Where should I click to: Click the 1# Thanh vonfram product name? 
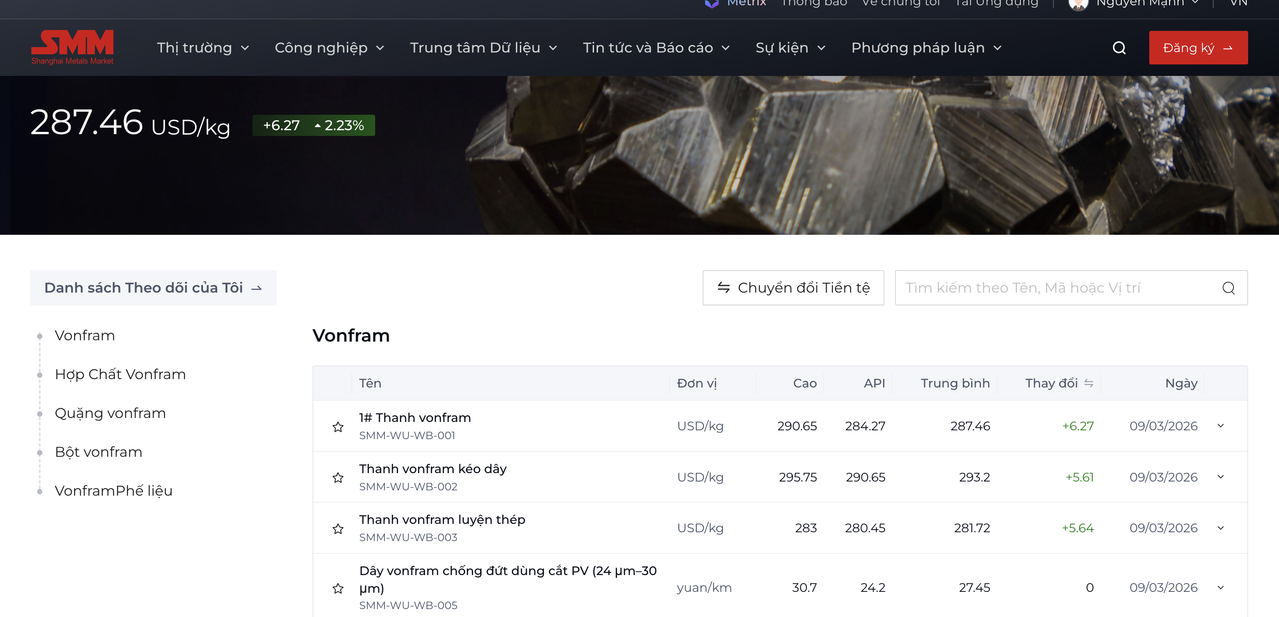click(x=415, y=418)
